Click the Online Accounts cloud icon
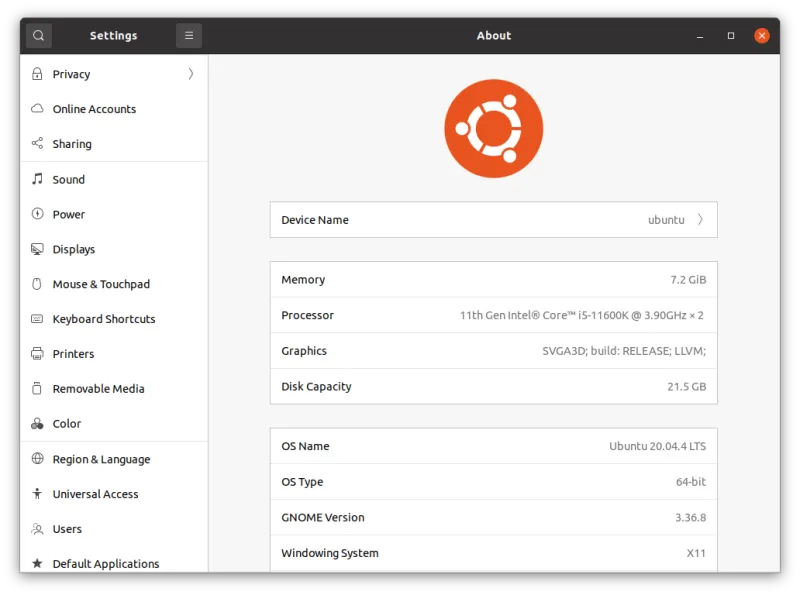Image resolution: width=800 pixels, height=595 pixels. point(37,109)
